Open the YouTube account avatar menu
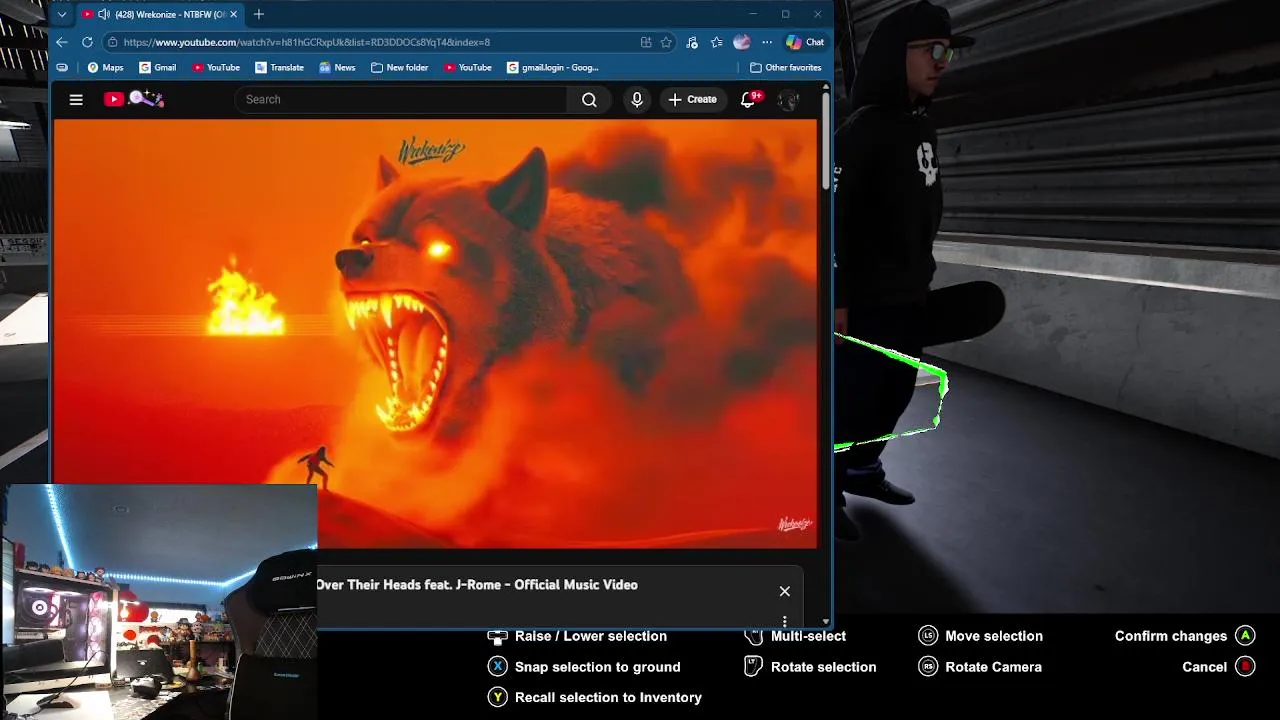 (789, 99)
